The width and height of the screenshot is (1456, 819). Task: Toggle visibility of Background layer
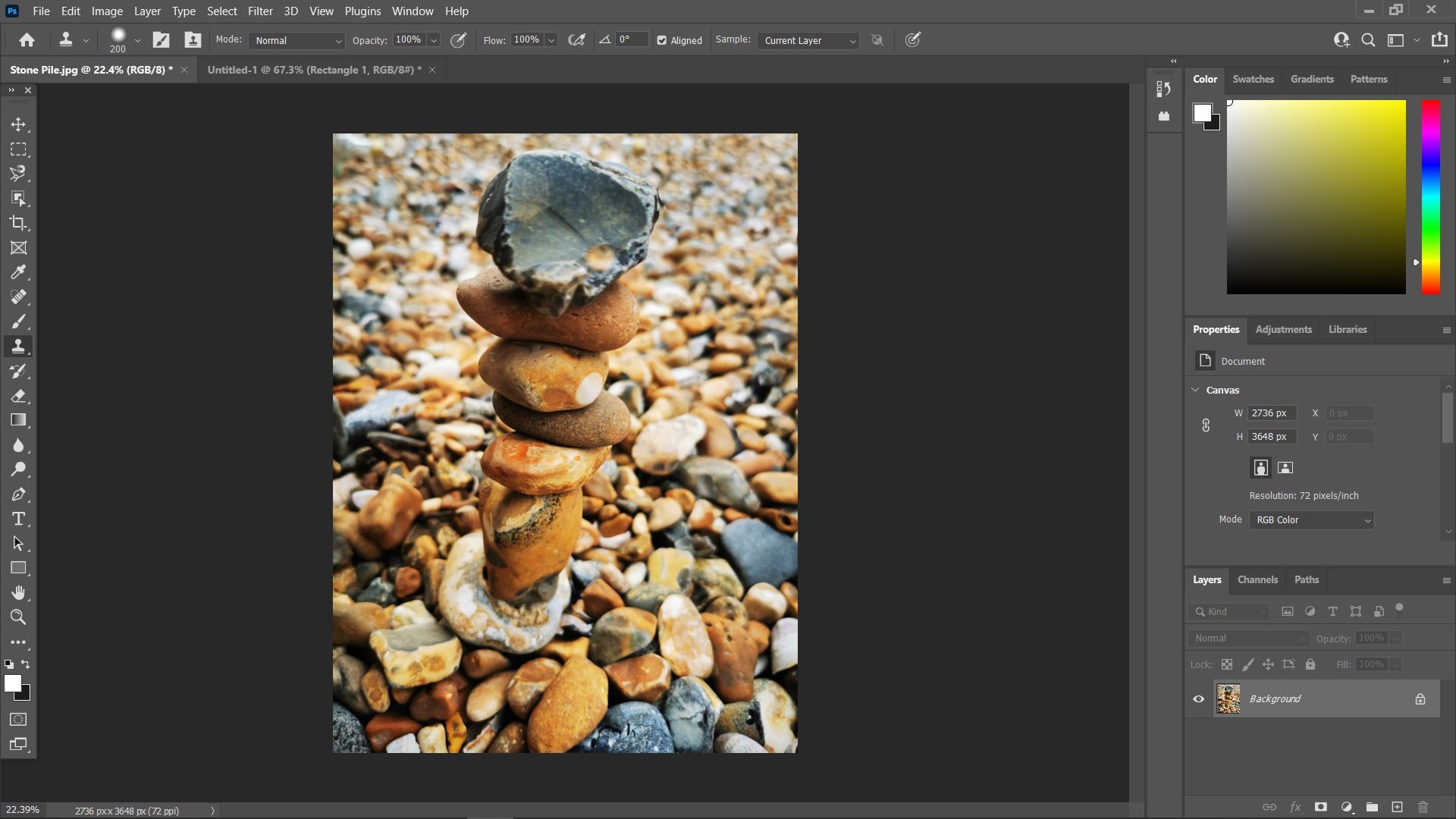[1199, 698]
